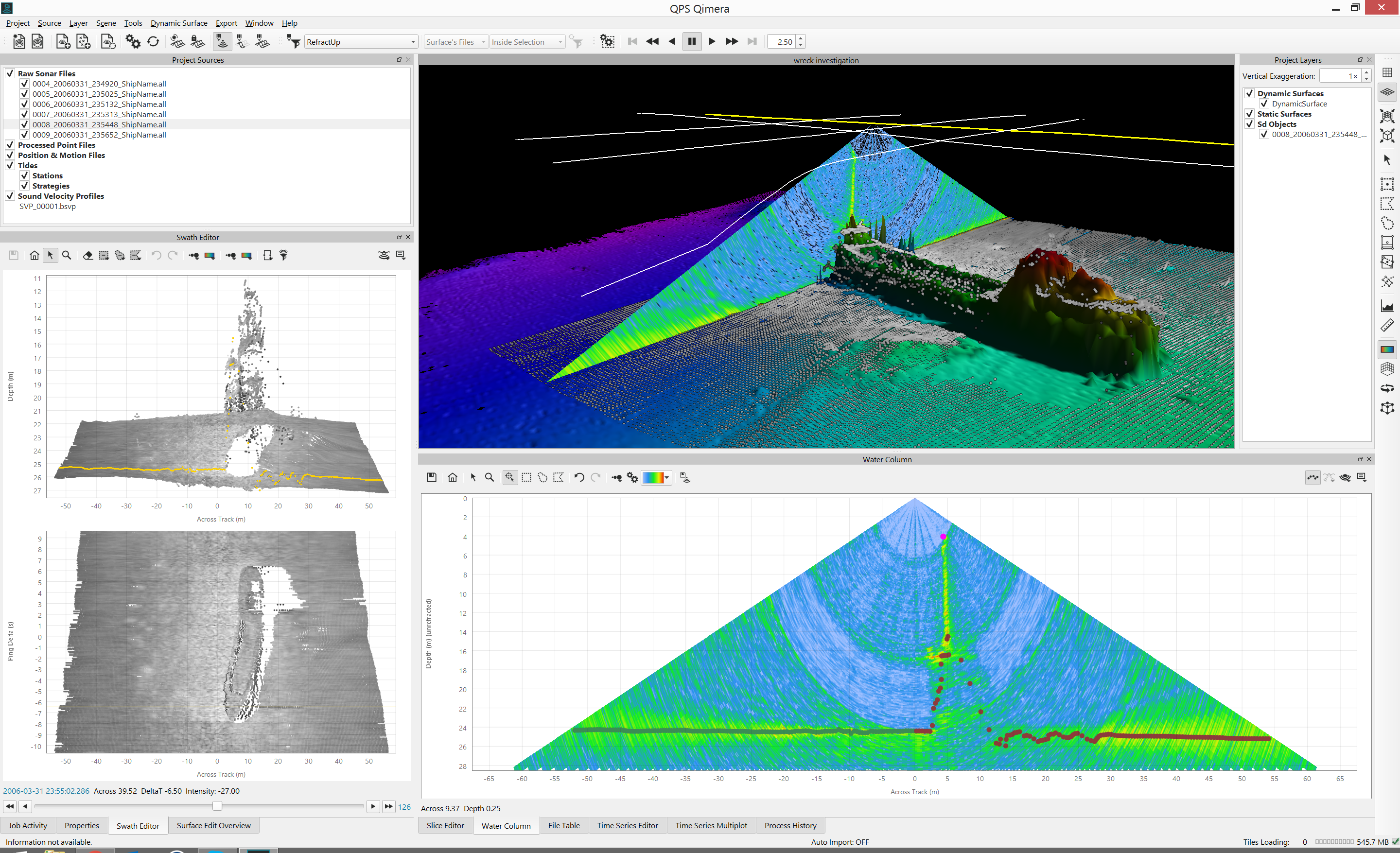Viewport: 1400px width, 853px height.
Task: Click the profile graph icon in right sidebar
Action: click(1387, 307)
